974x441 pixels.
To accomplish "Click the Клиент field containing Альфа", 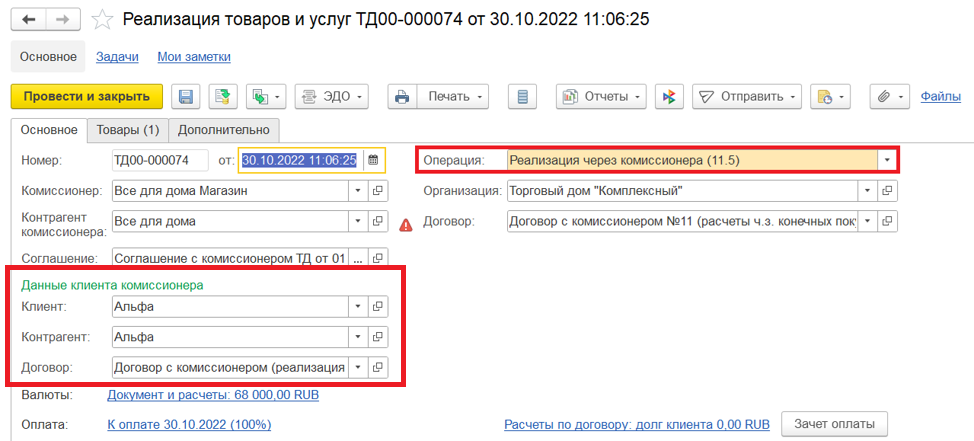I will click(x=230, y=306).
